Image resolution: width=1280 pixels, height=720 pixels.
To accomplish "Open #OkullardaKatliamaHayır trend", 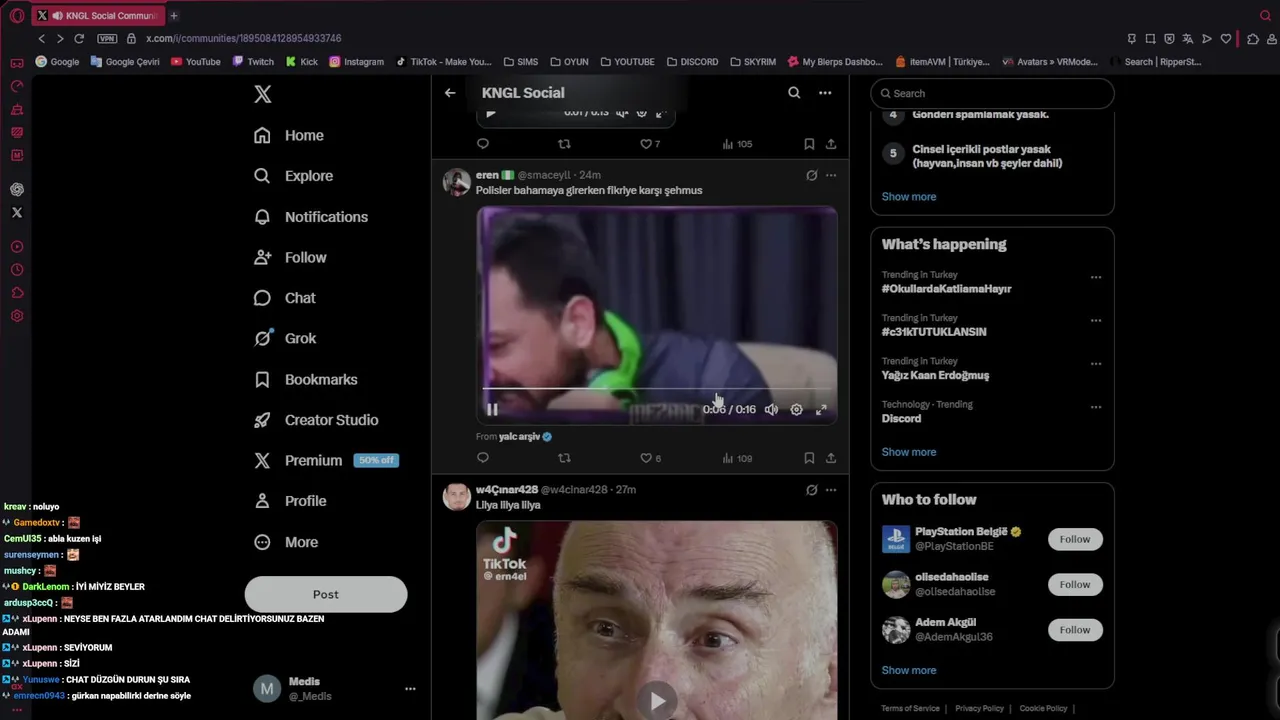I will 946,289.
